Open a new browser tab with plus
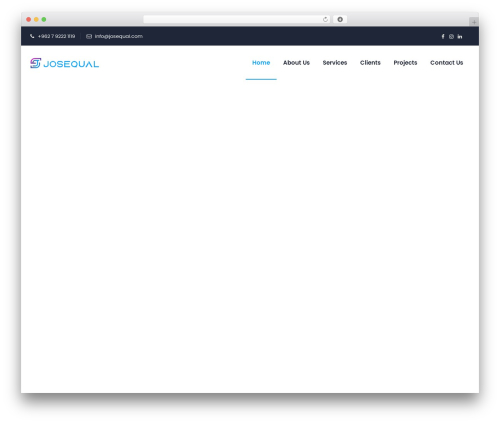500x423 pixels. 474,22
